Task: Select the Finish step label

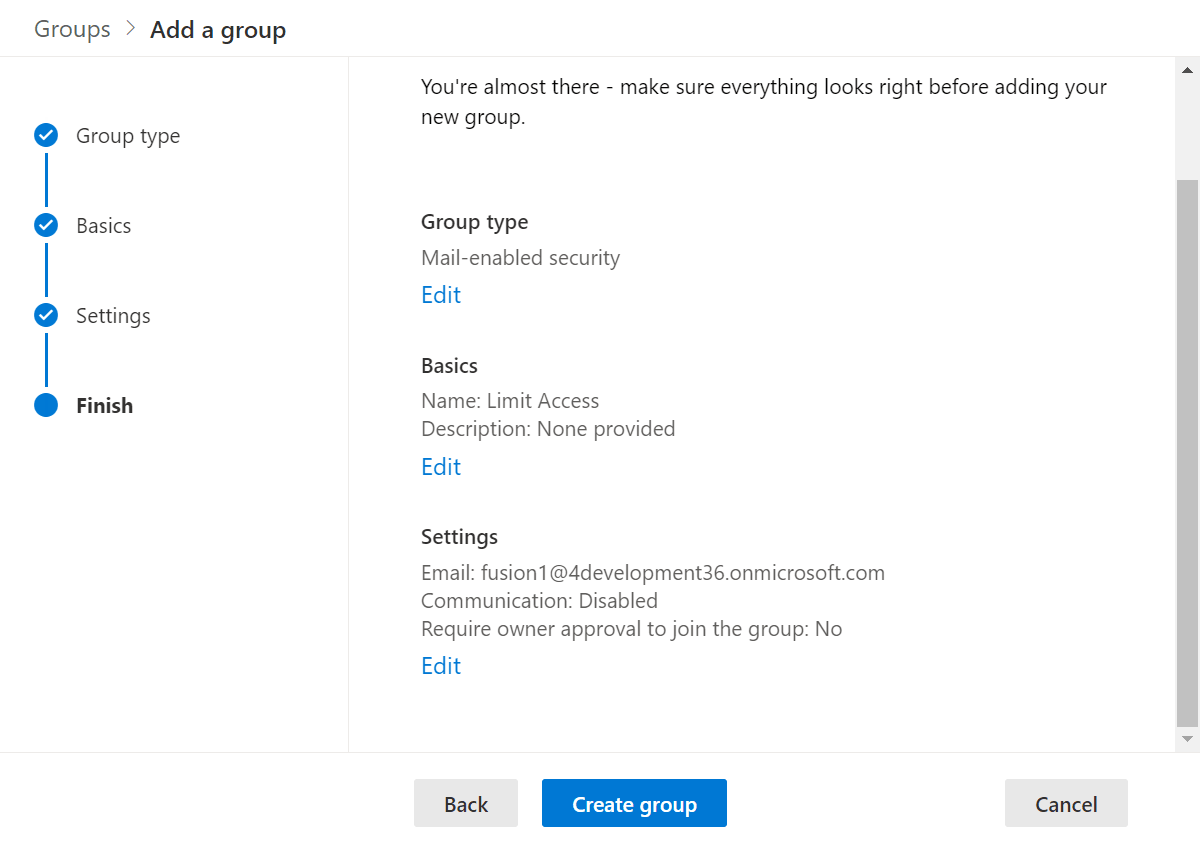Action: [104, 405]
